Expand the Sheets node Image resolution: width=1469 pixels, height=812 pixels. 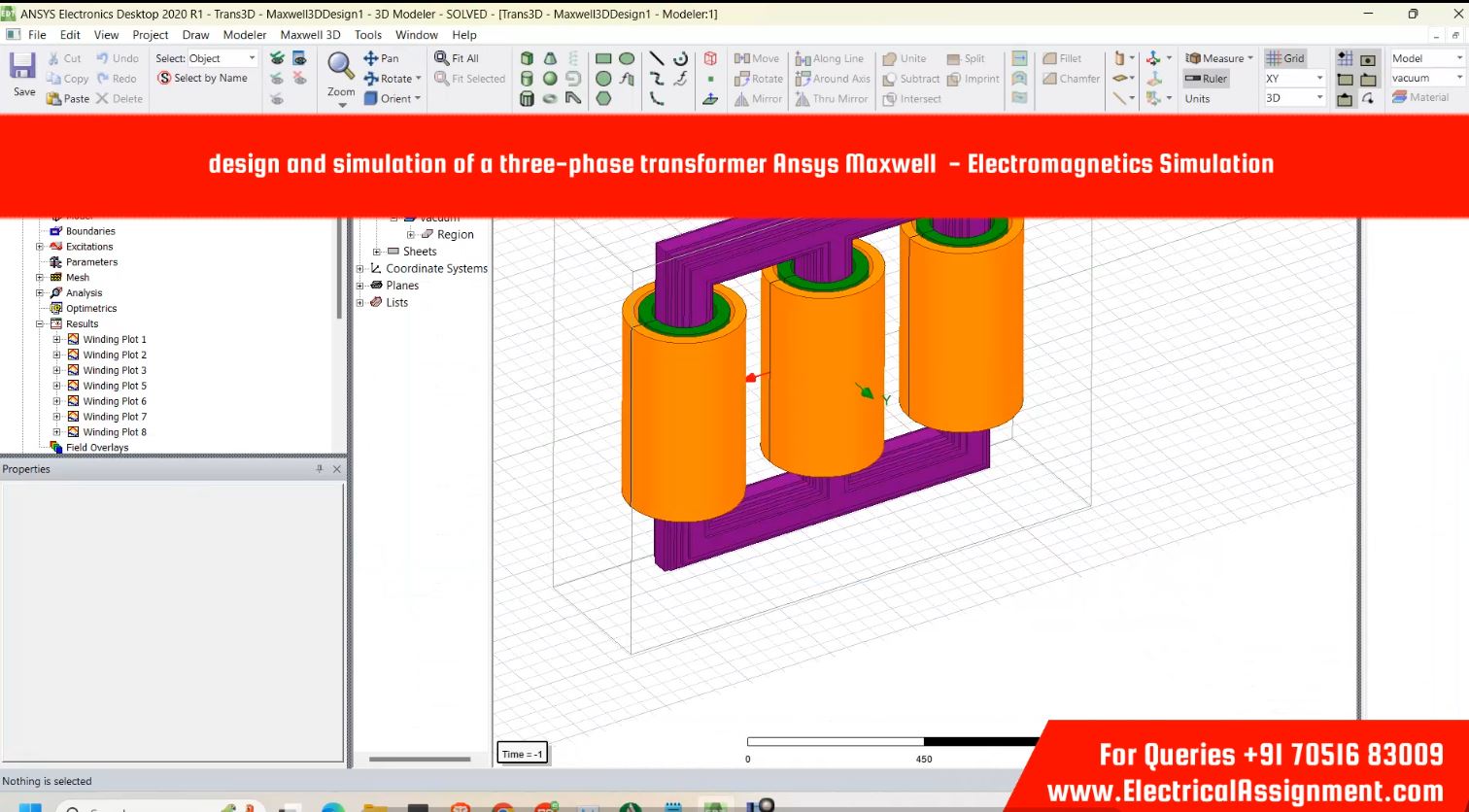click(x=377, y=252)
